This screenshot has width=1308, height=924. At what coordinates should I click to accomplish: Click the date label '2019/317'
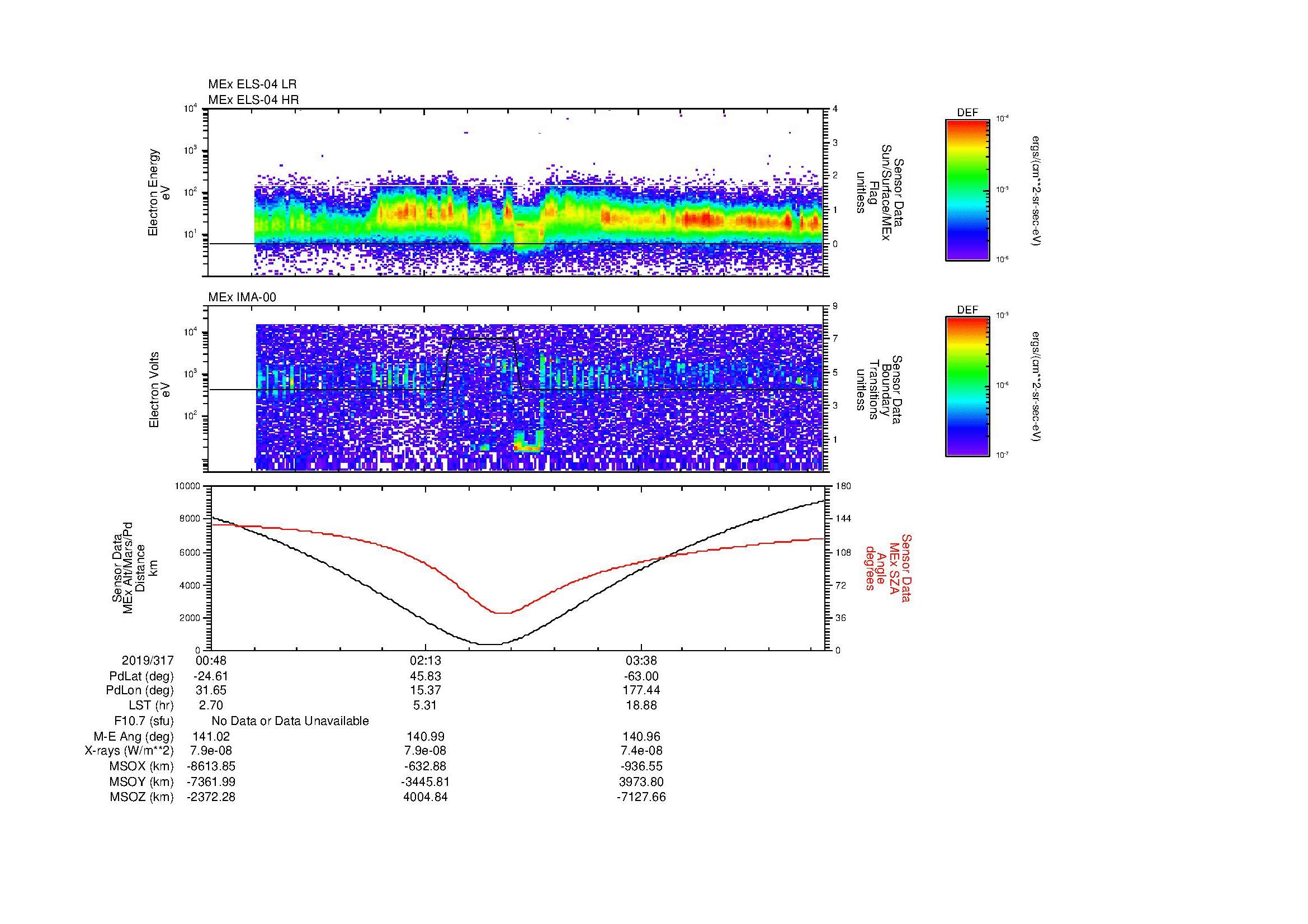148,660
